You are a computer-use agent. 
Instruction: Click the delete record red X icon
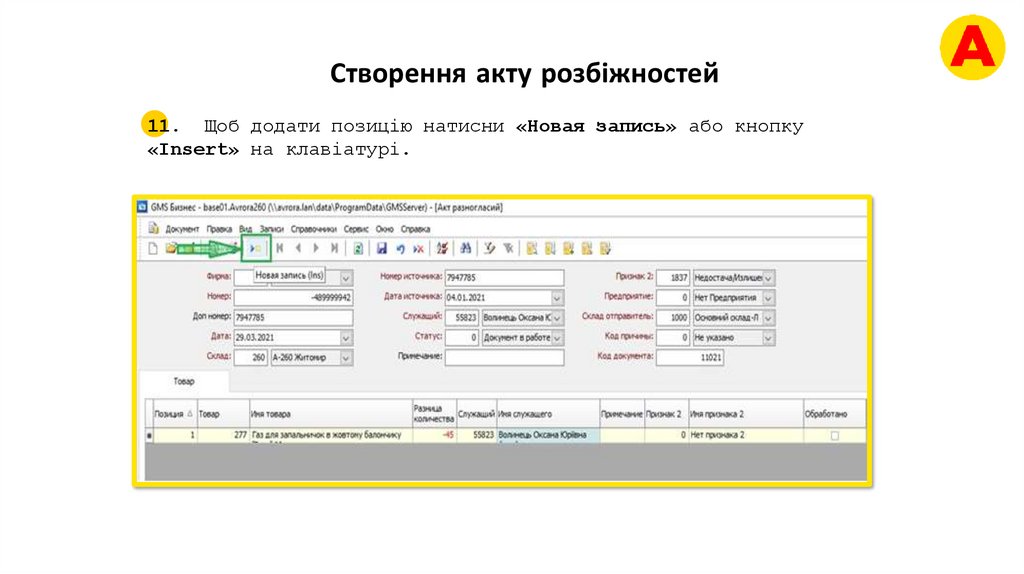point(419,248)
